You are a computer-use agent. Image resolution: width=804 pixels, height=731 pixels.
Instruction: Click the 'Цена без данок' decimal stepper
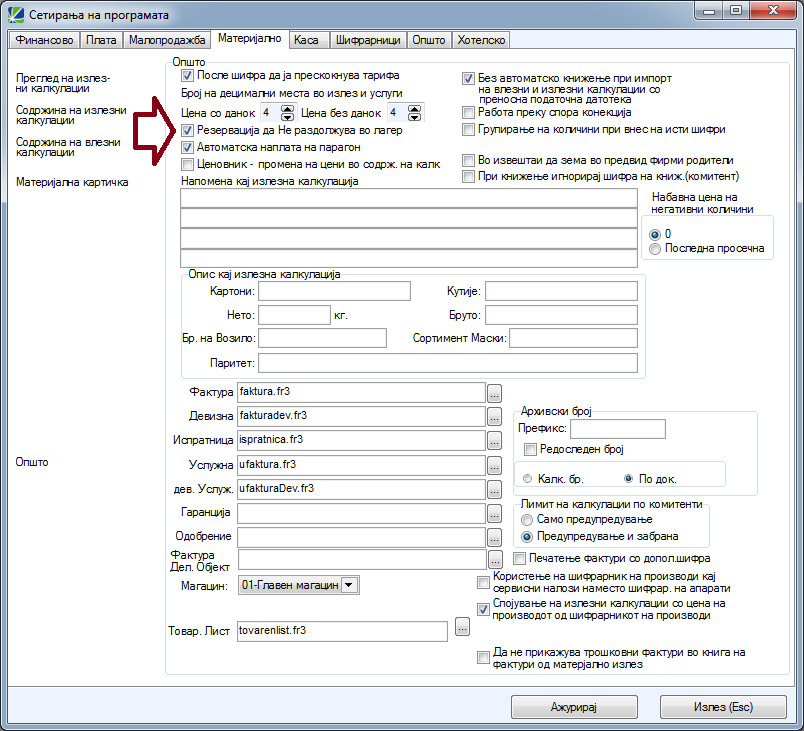tap(414, 112)
